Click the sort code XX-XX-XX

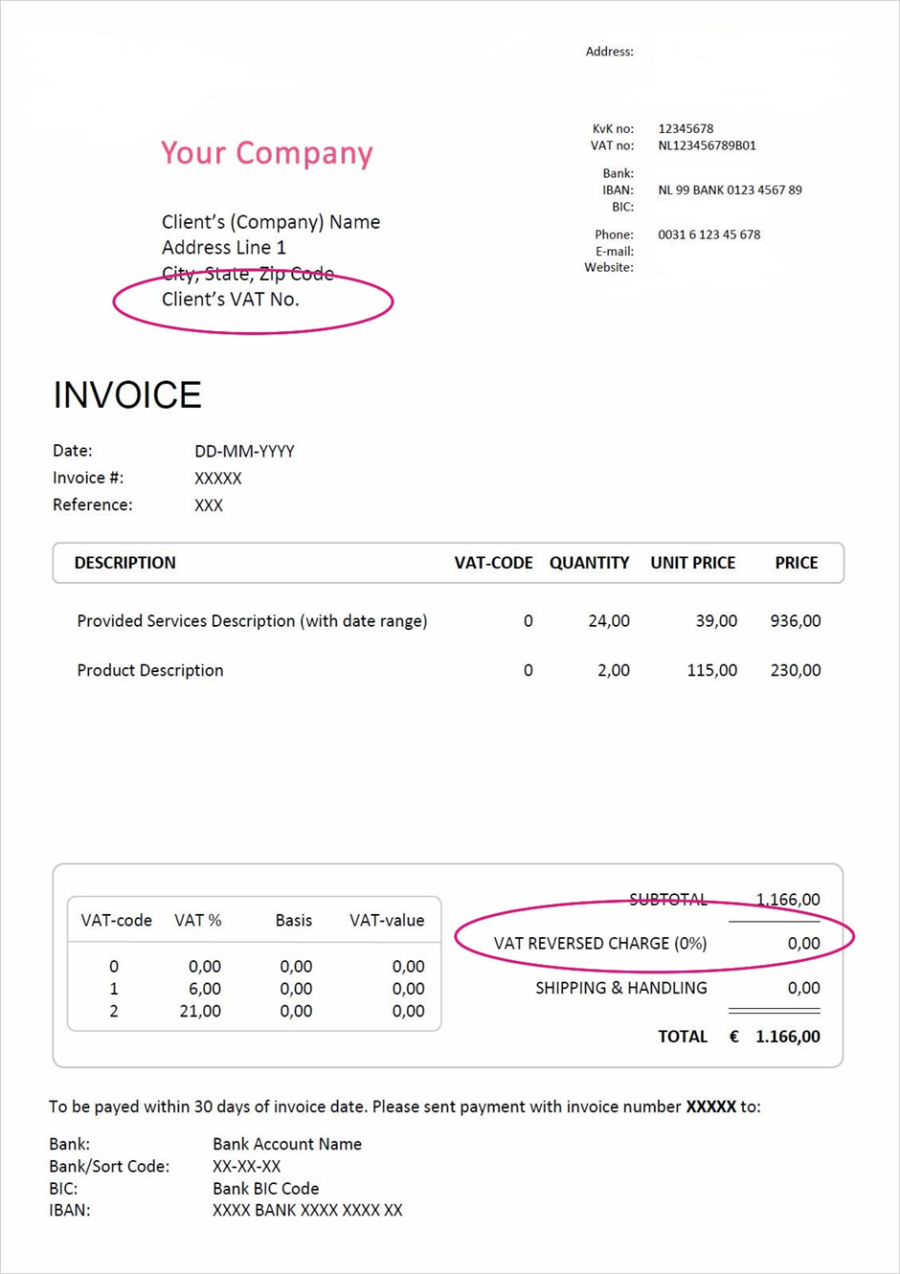point(247,1166)
